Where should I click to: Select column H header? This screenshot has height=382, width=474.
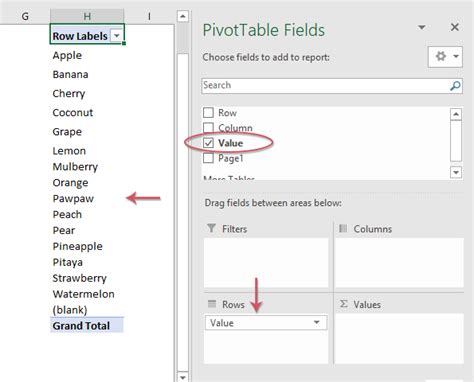click(x=87, y=16)
